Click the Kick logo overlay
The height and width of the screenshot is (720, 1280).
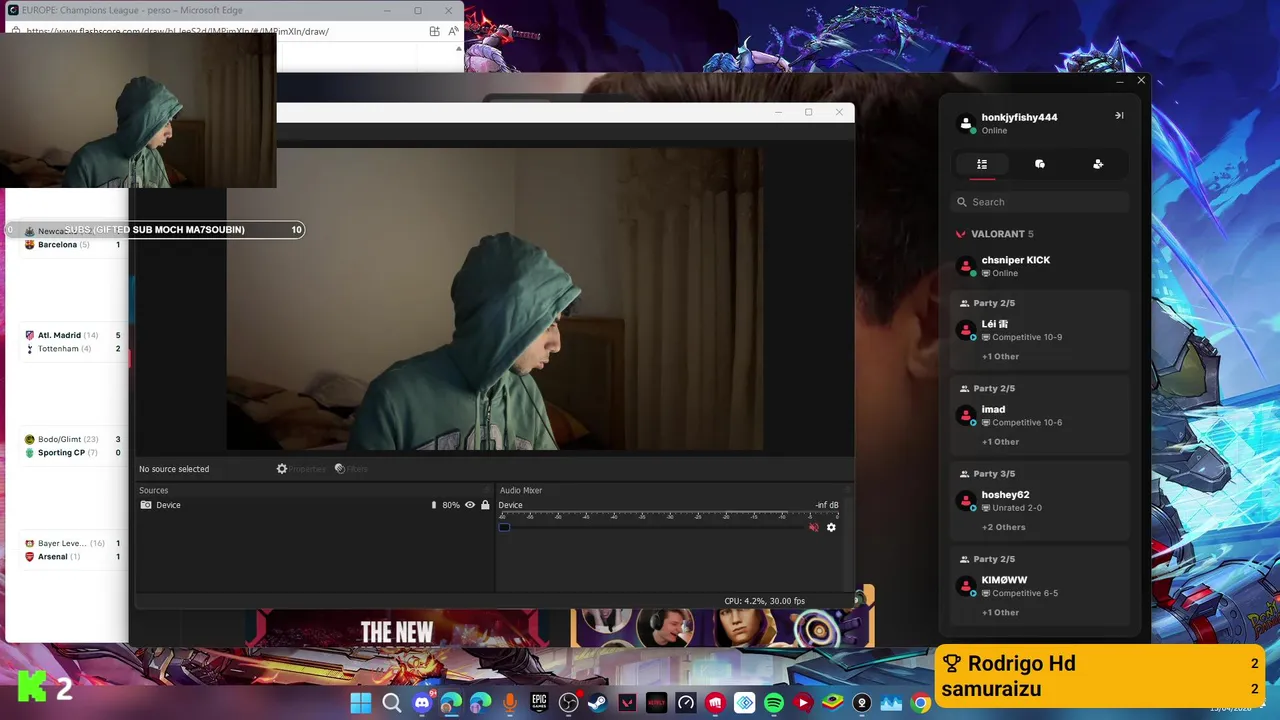click(x=33, y=687)
